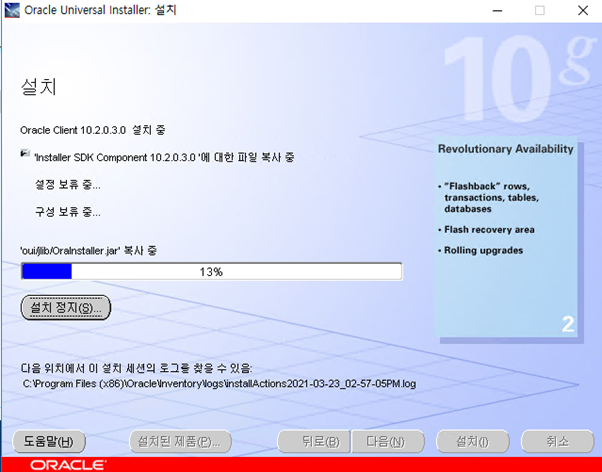Click the Flash recovery area bullet

click(x=486, y=230)
